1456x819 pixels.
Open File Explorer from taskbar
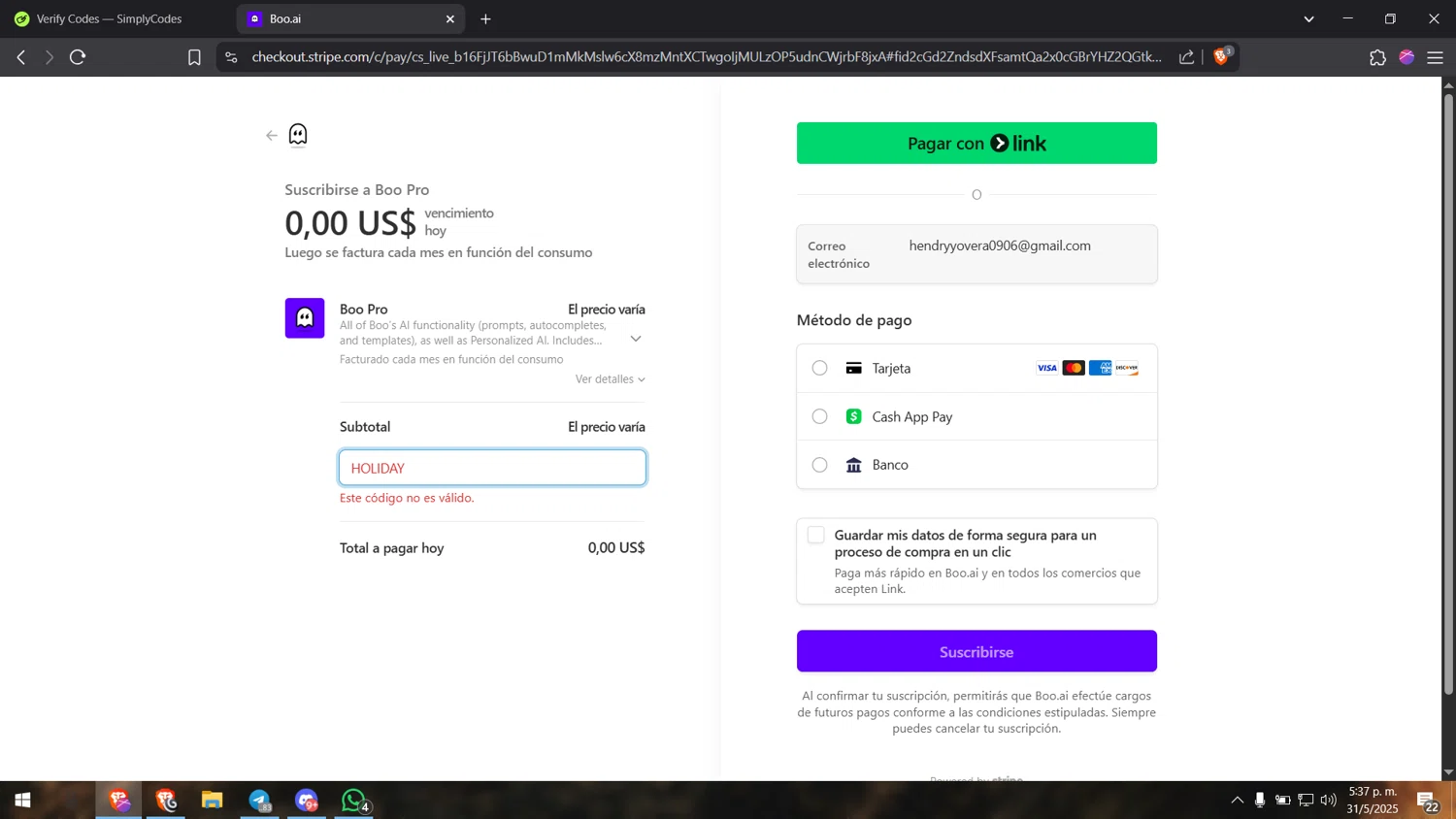click(x=212, y=801)
